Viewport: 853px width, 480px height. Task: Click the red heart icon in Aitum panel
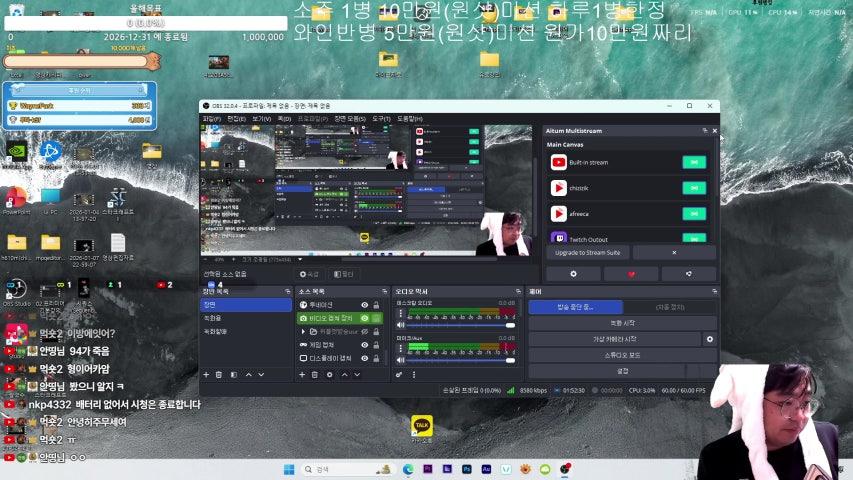click(x=631, y=273)
